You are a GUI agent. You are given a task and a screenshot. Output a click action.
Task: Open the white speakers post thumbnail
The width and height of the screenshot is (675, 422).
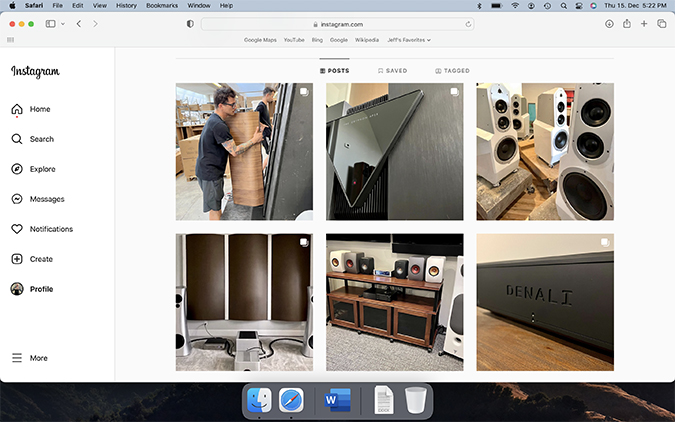tap(545, 151)
